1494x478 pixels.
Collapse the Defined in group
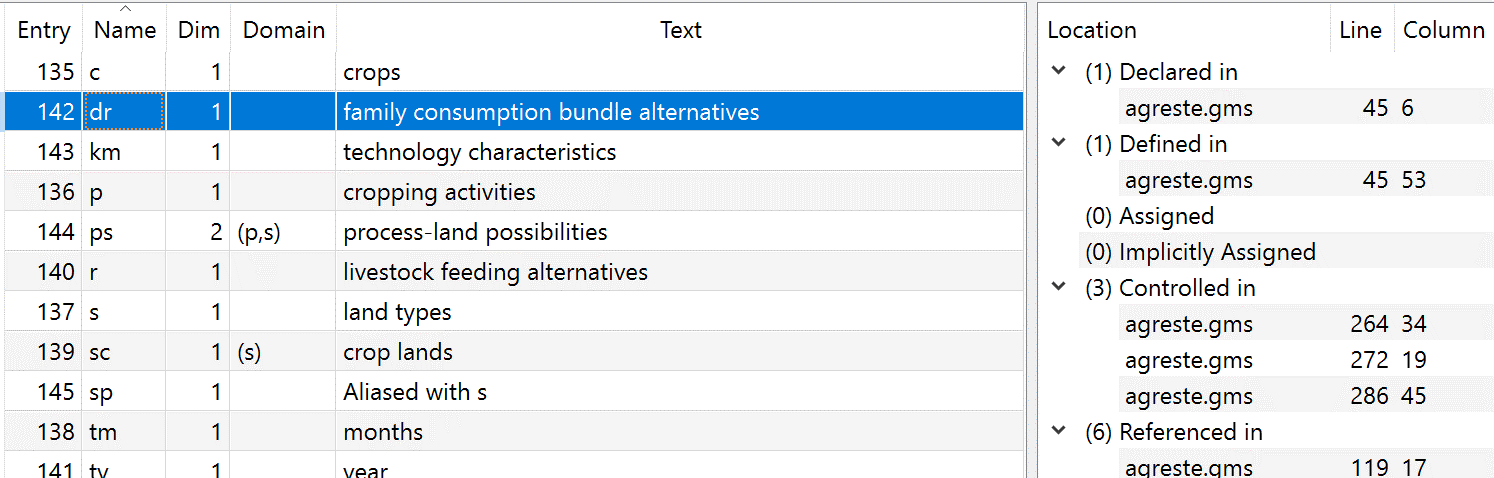(1059, 144)
